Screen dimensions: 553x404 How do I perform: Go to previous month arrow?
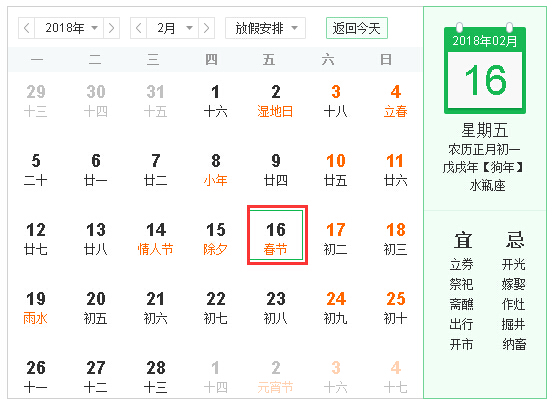click(x=139, y=28)
